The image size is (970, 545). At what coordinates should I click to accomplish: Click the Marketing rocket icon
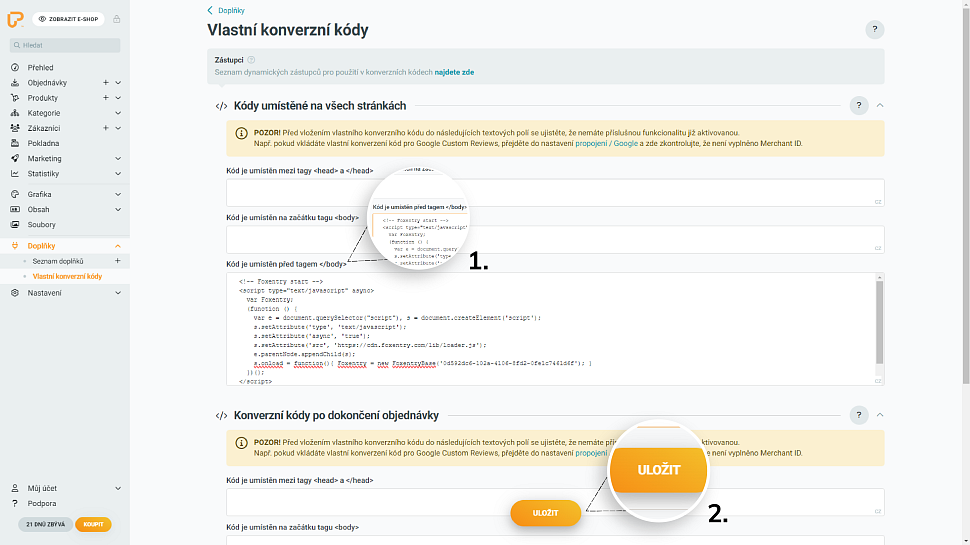tap(15, 158)
